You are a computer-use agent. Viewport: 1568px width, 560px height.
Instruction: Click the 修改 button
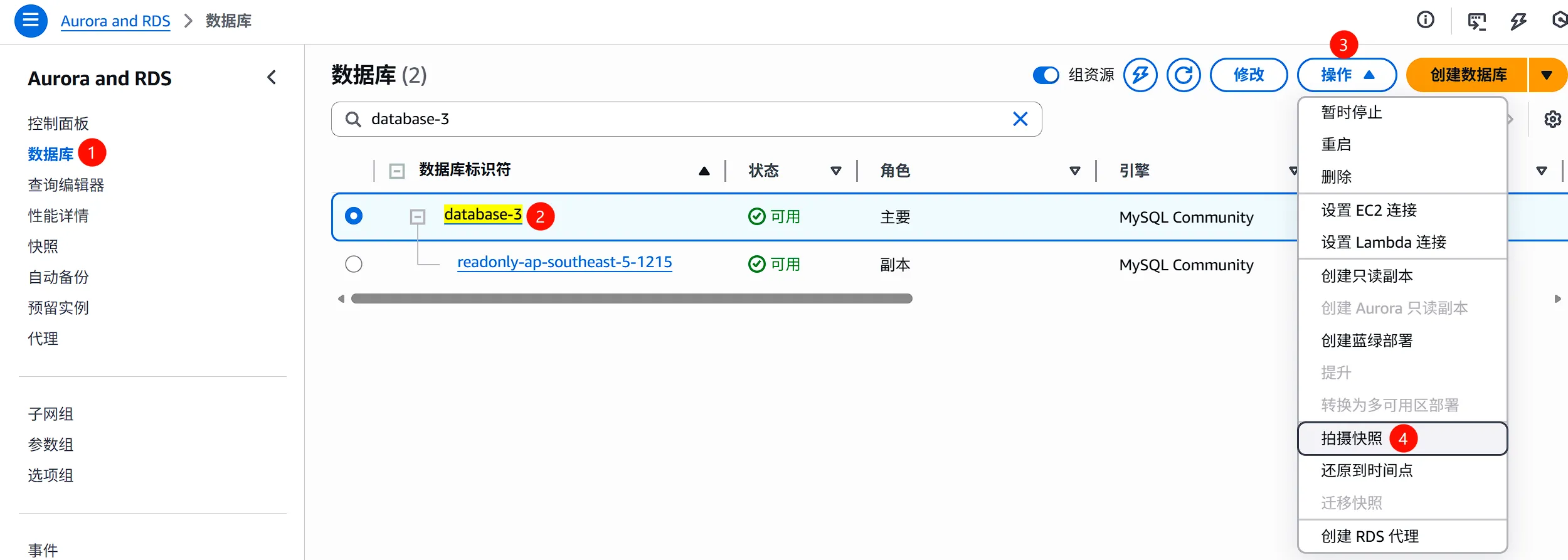click(1248, 75)
